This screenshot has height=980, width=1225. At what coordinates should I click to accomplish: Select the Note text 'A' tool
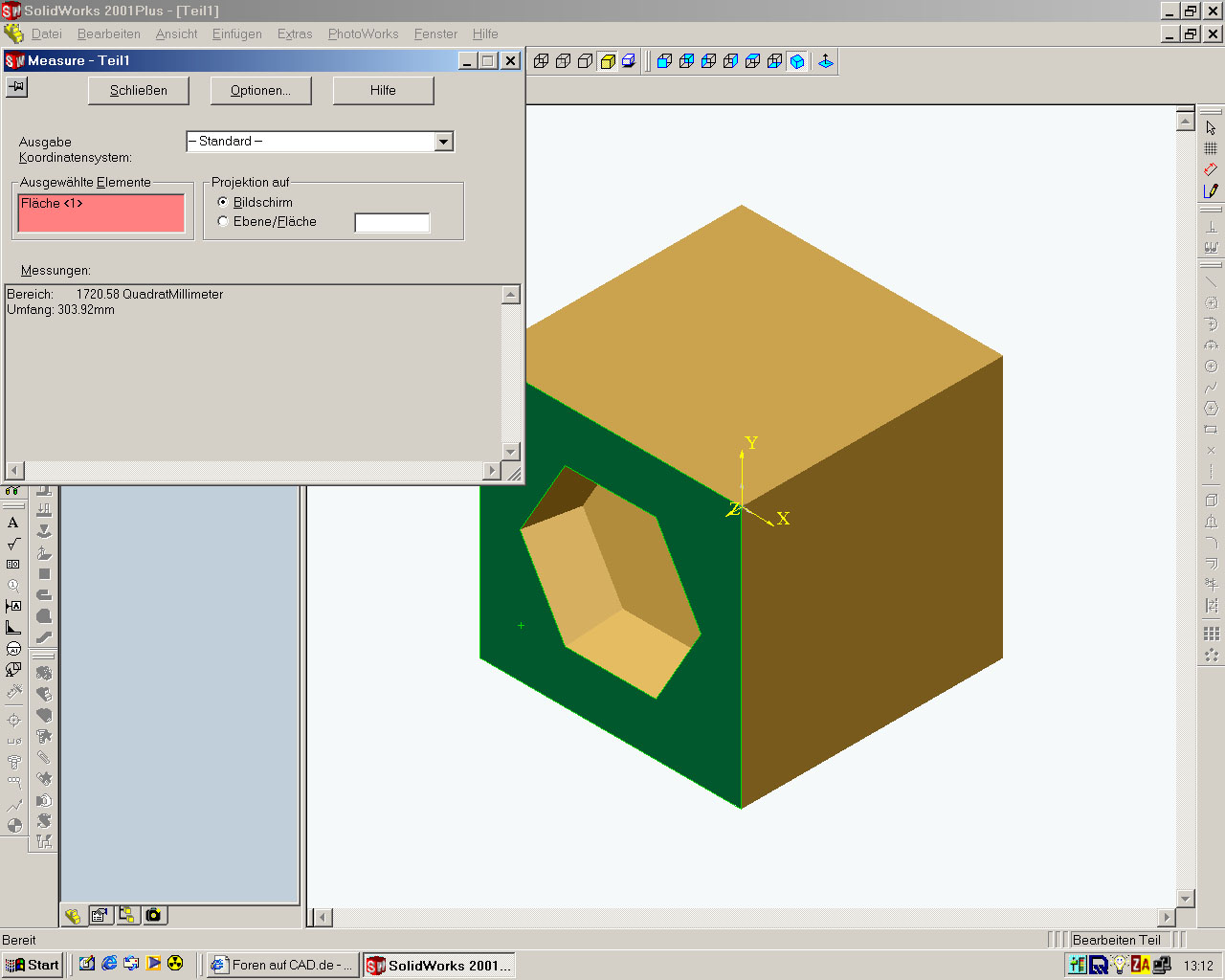pyautogui.click(x=13, y=523)
